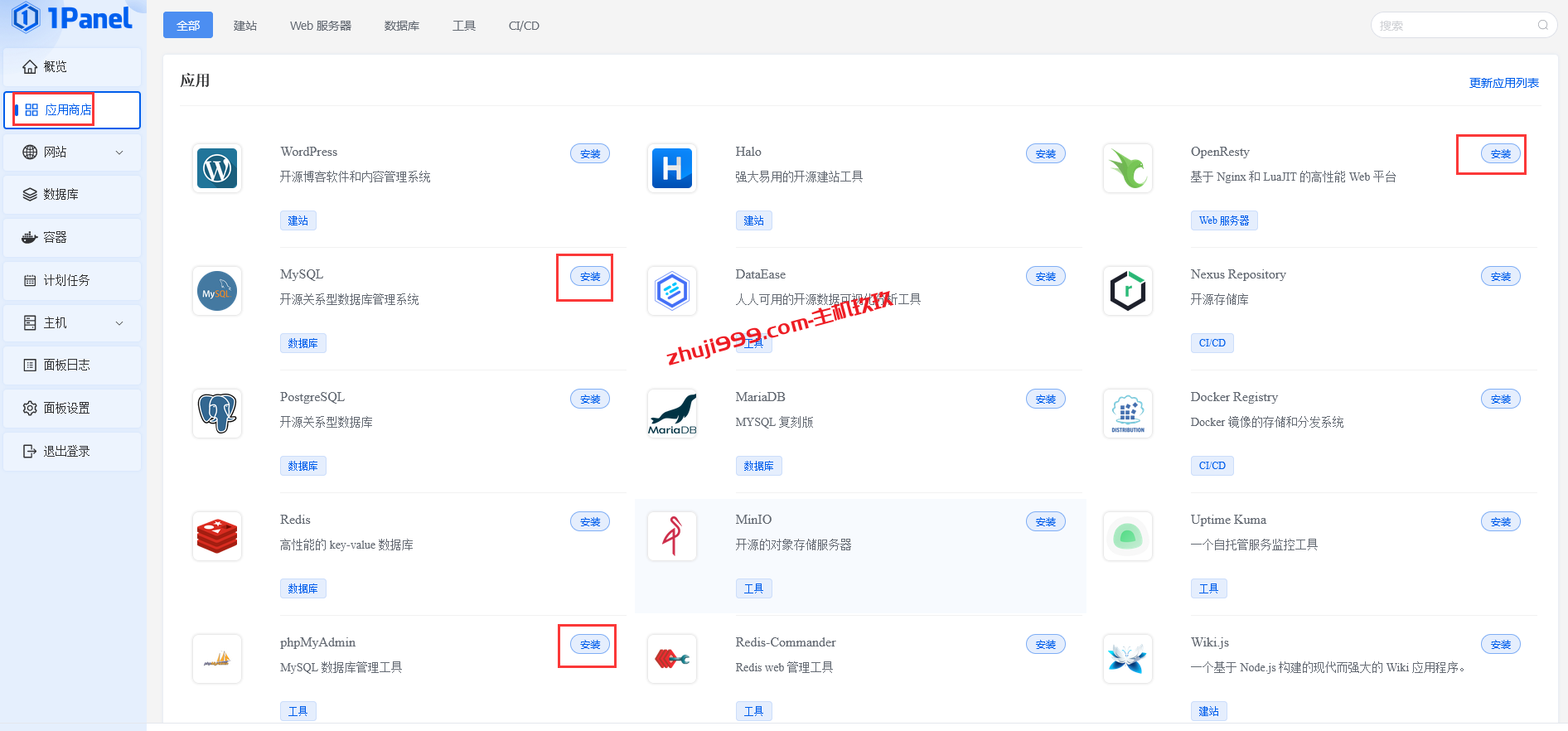Select 应用商店 in the sidebar
The height and width of the screenshot is (731, 1568).
(72, 110)
